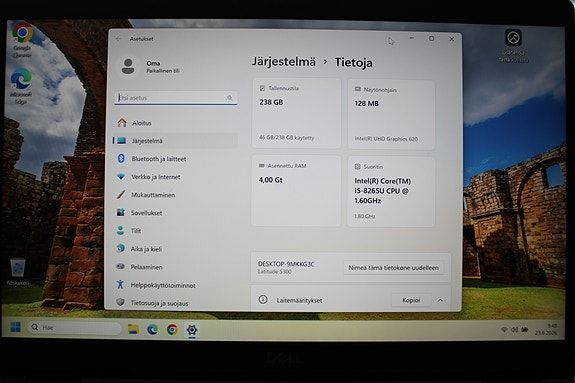Maximize the Asetukset window
This screenshot has height=383, width=575.
coord(432,39)
